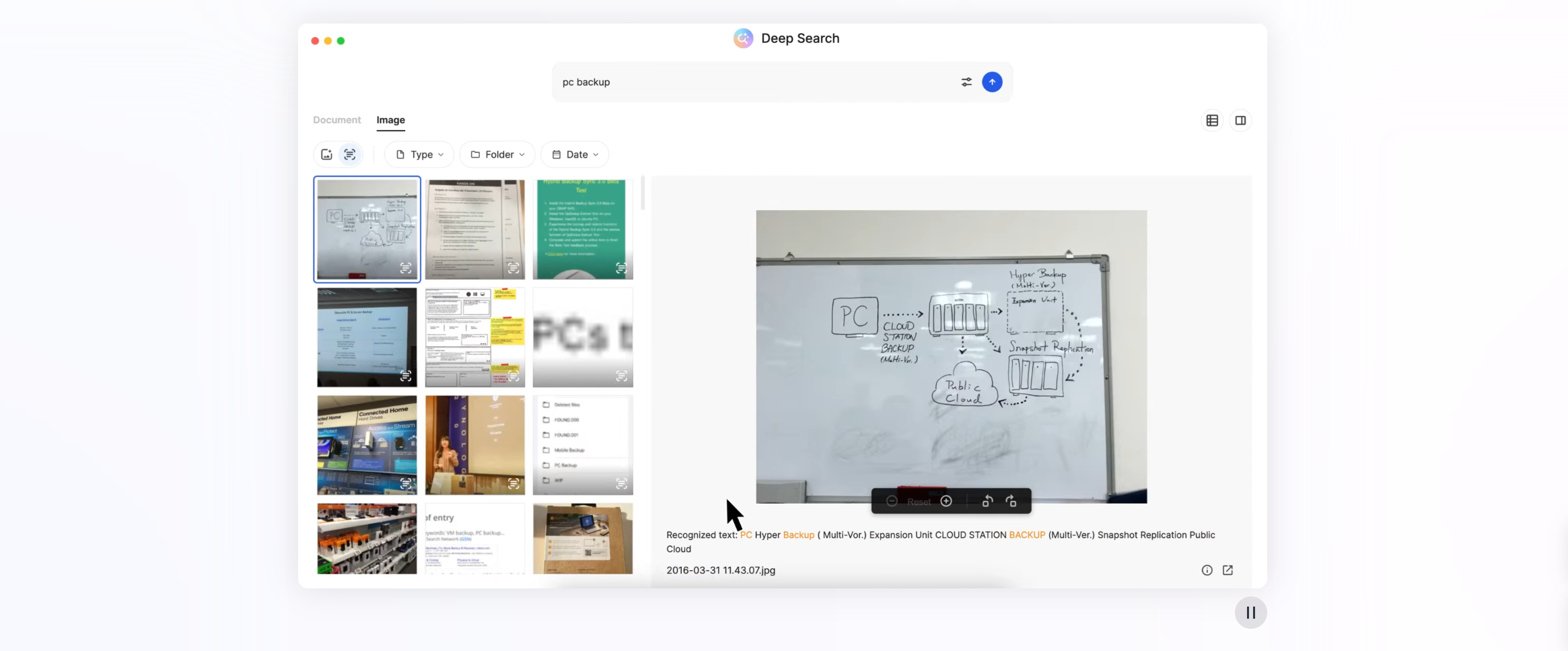Expand the Type filter dropdown
Screen dimensions: 1568x651
point(419,155)
